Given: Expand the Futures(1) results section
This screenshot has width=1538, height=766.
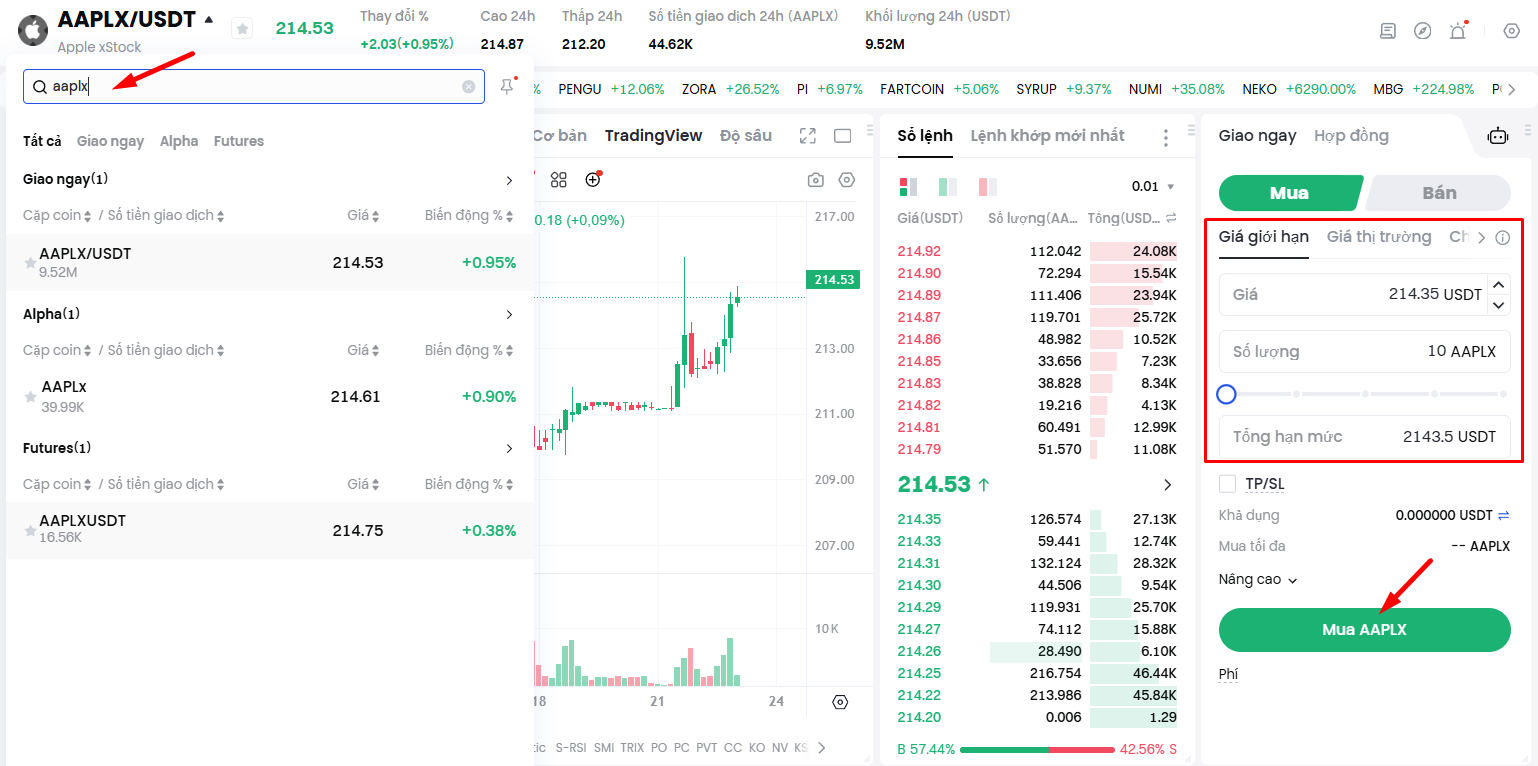Looking at the screenshot, I should (509, 449).
